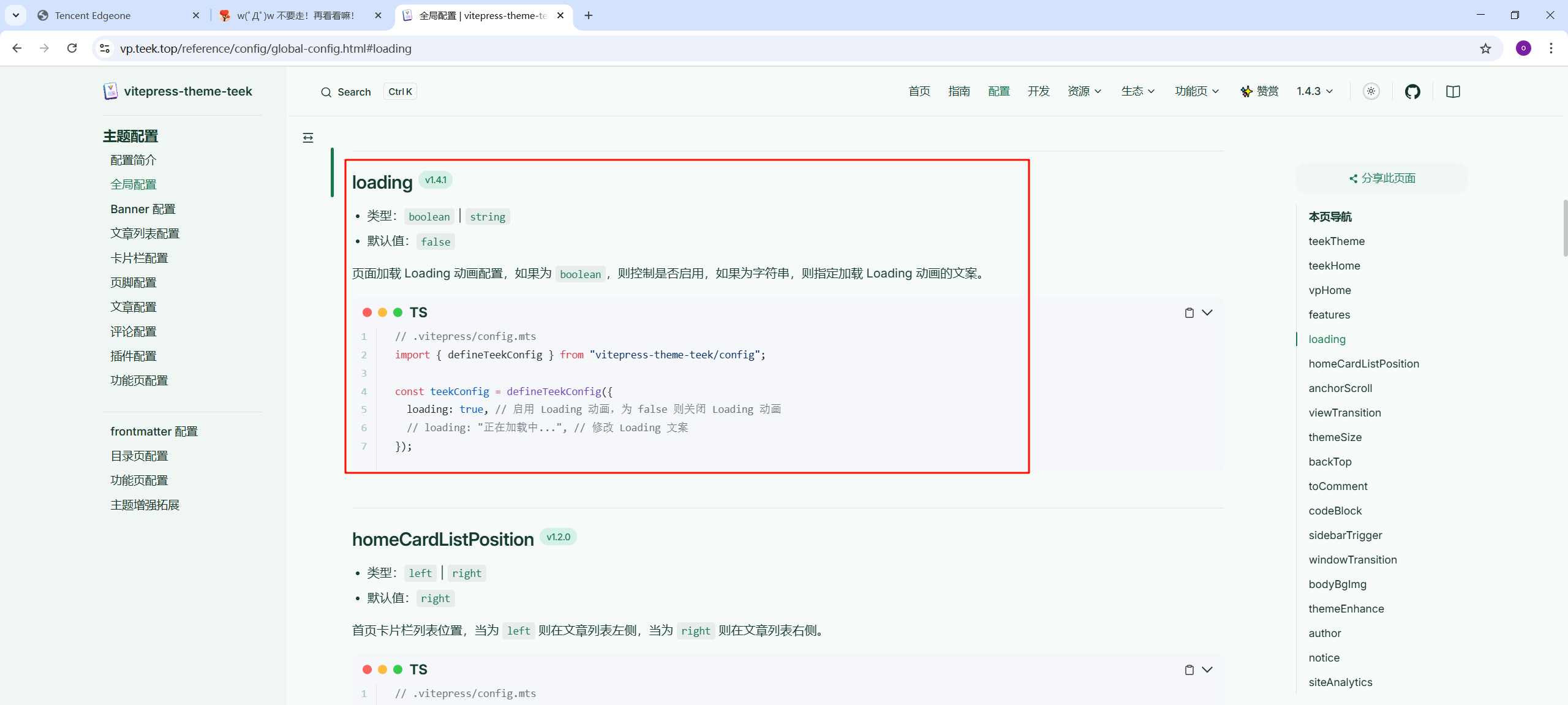Collapse the homeCardListPosition code block

1207,669
